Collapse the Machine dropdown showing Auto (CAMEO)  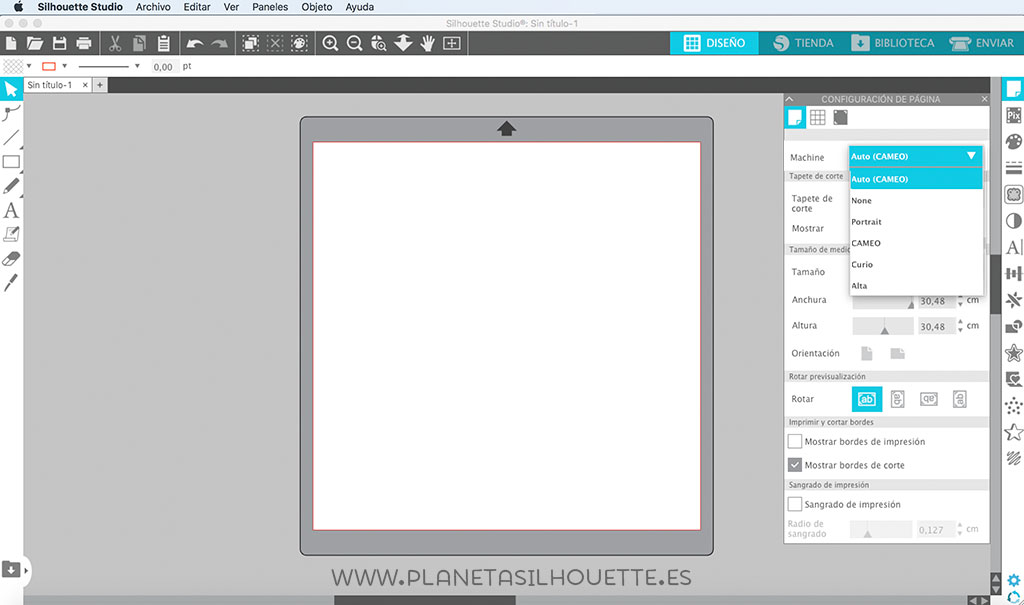(916, 156)
